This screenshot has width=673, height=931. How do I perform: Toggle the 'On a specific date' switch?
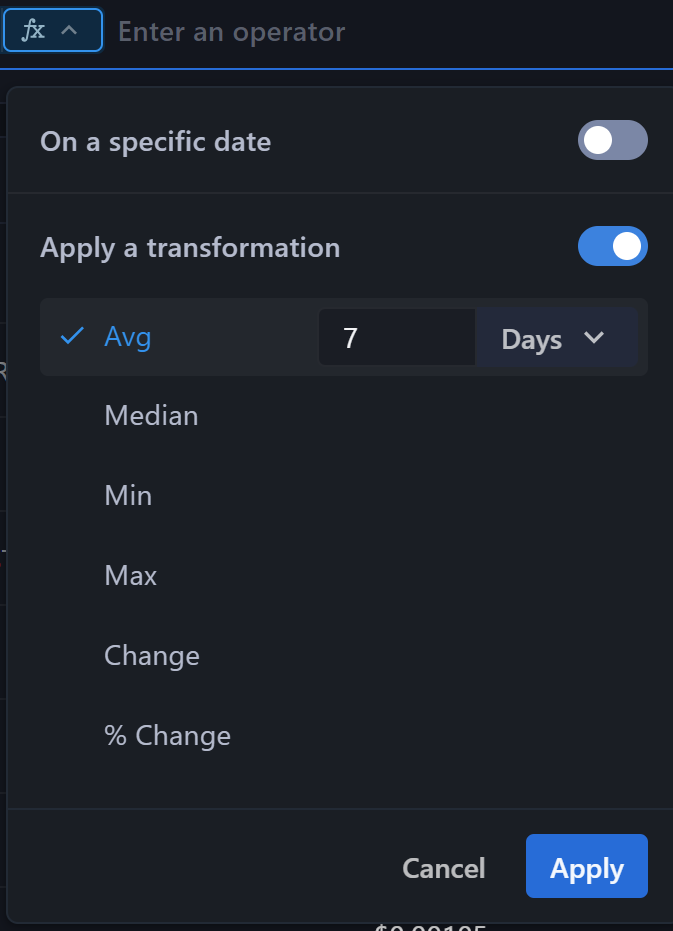(x=612, y=140)
